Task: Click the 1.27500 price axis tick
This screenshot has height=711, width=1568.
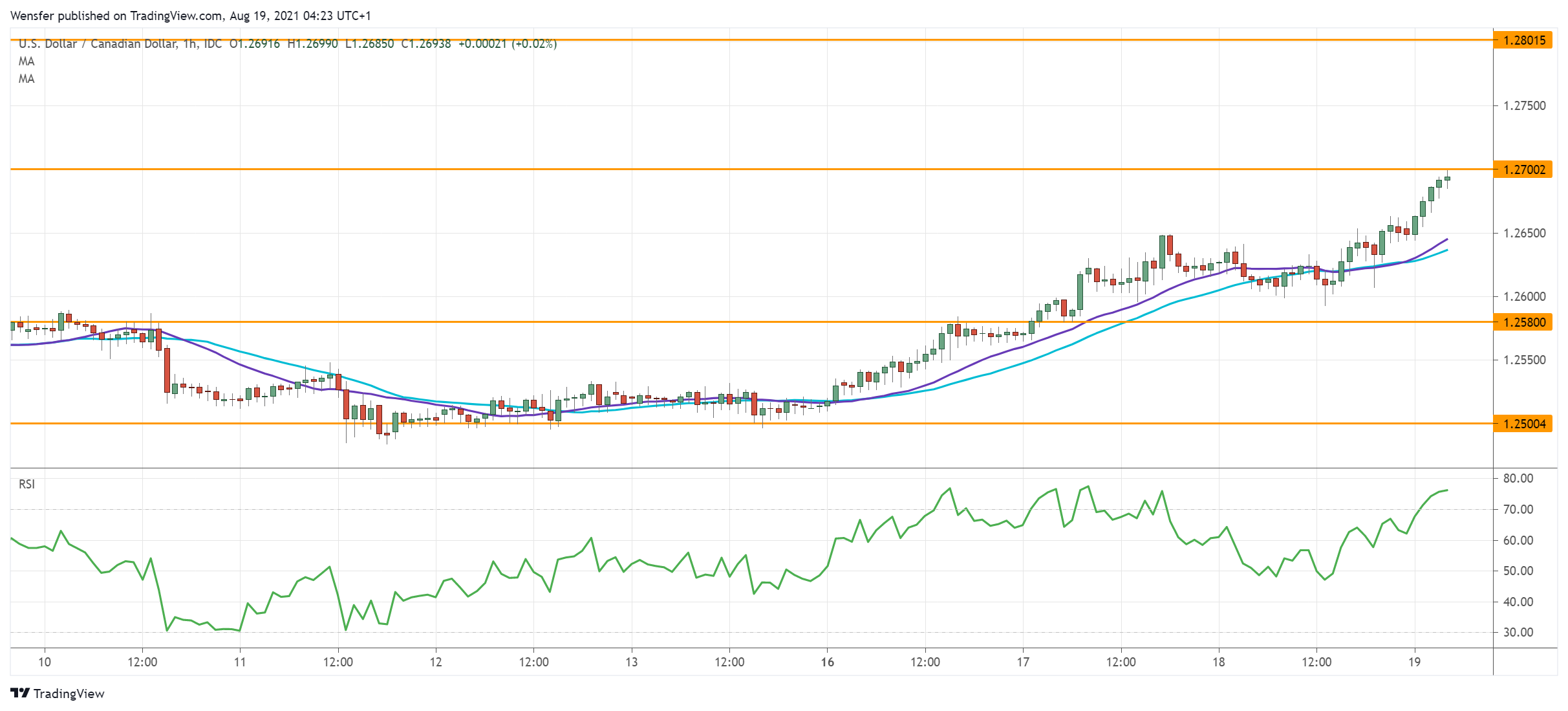Action: 1524,105
